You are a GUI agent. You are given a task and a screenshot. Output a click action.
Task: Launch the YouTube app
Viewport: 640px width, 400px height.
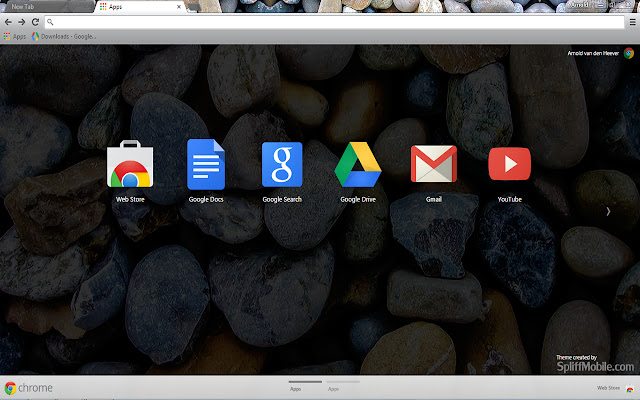click(510, 164)
